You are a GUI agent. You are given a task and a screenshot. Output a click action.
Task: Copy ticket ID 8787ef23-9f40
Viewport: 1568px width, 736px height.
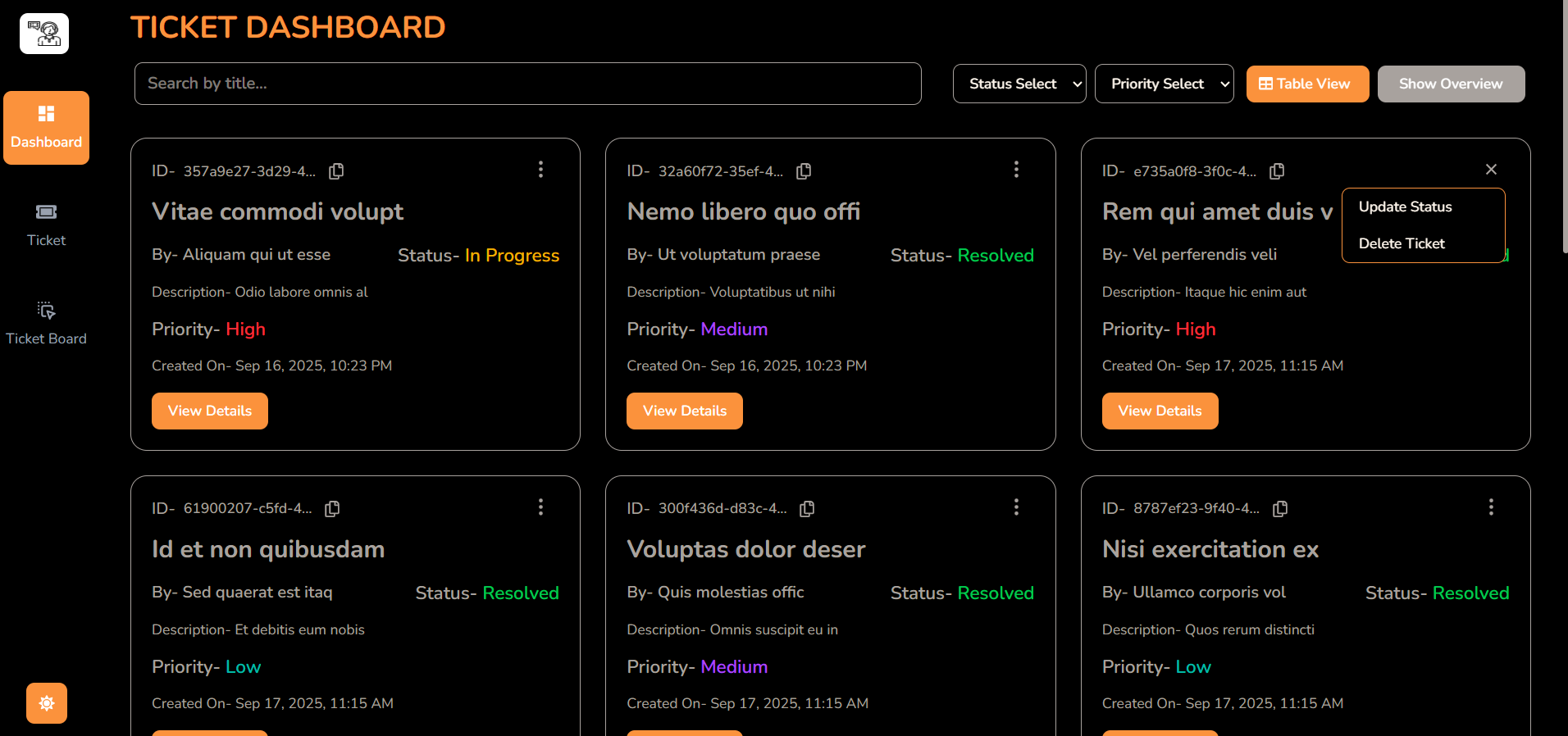click(1280, 509)
